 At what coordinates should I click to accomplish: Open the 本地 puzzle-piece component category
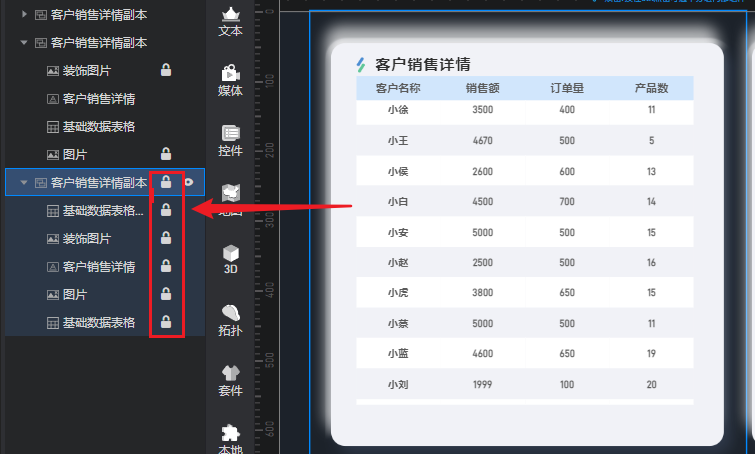point(230,439)
